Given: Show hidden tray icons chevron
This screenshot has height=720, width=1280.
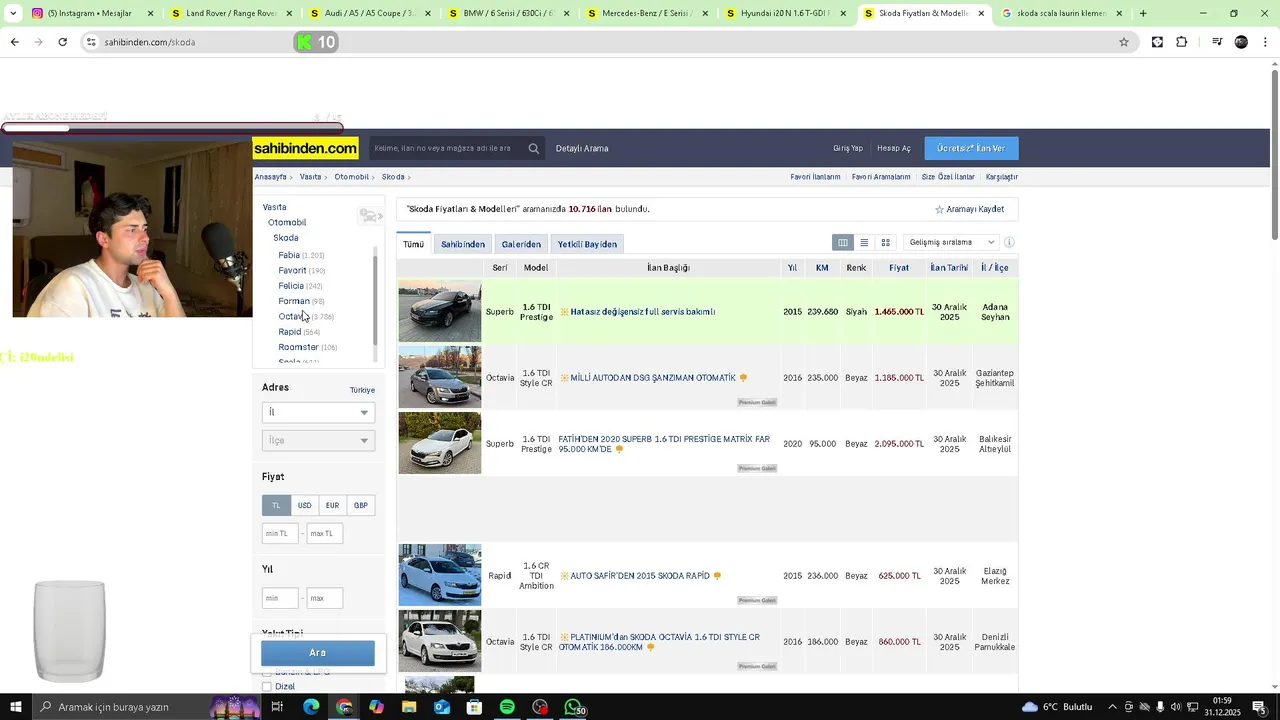Looking at the screenshot, I should tap(1112, 707).
